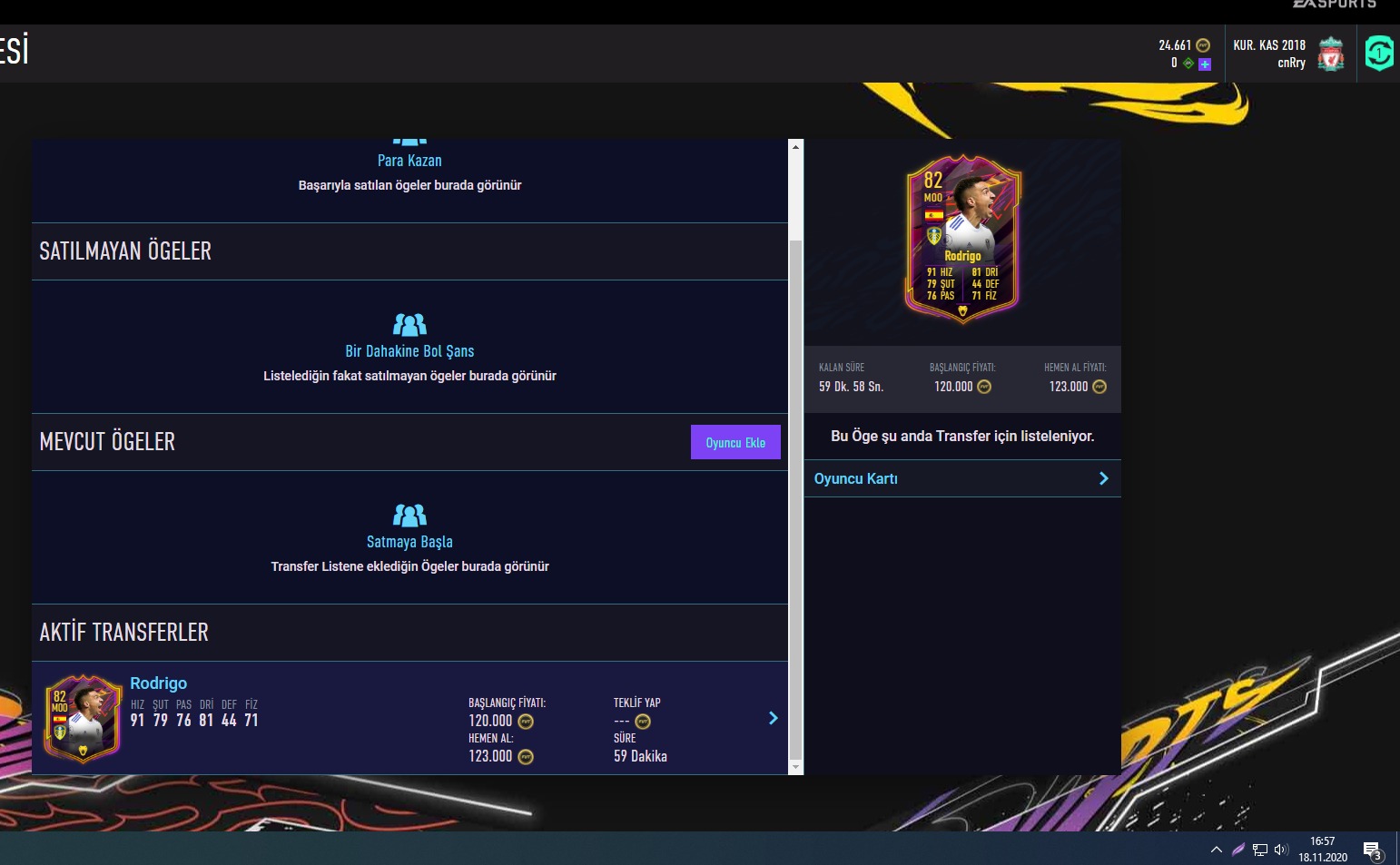Select the Rodrigo player name in active transfers

click(x=158, y=683)
